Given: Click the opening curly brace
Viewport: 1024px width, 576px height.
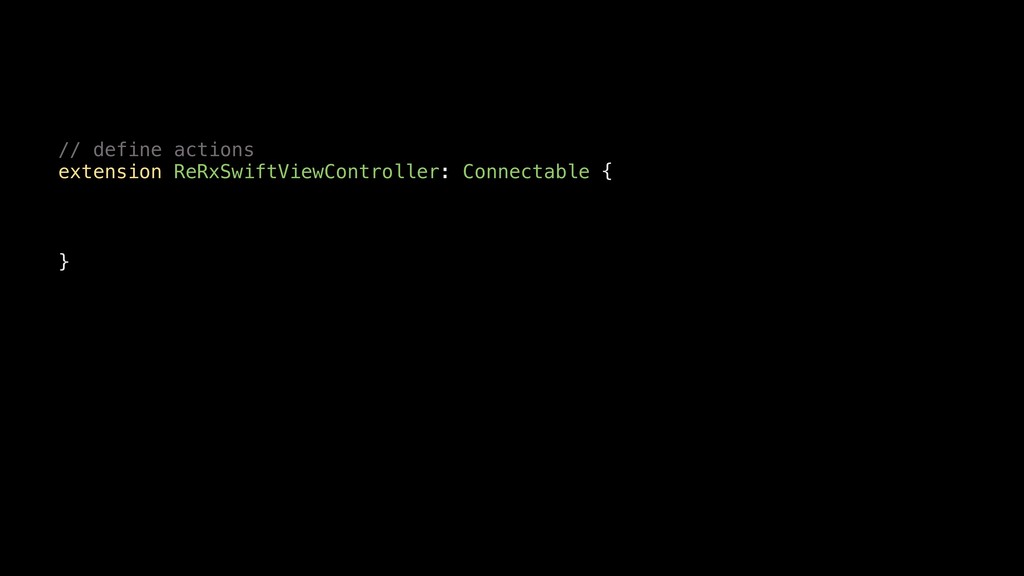Looking at the screenshot, I should pyautogui.click(x=607, y=172).
